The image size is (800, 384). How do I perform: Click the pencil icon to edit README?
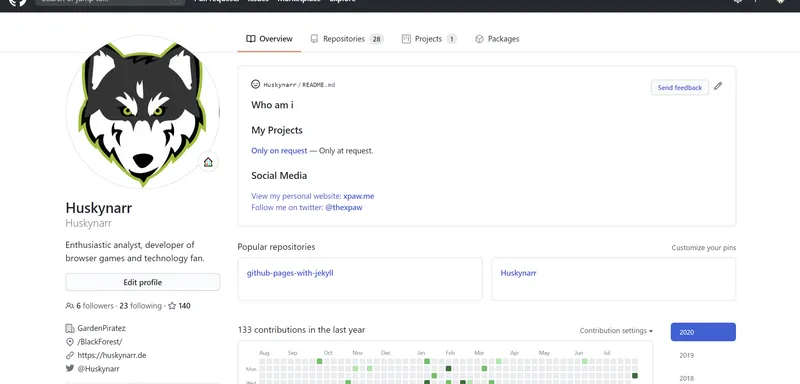(x=718, y=86)
